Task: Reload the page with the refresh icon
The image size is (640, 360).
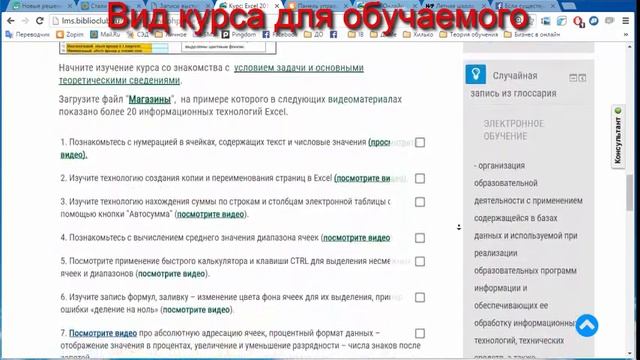Action: [x=40, y=20]
